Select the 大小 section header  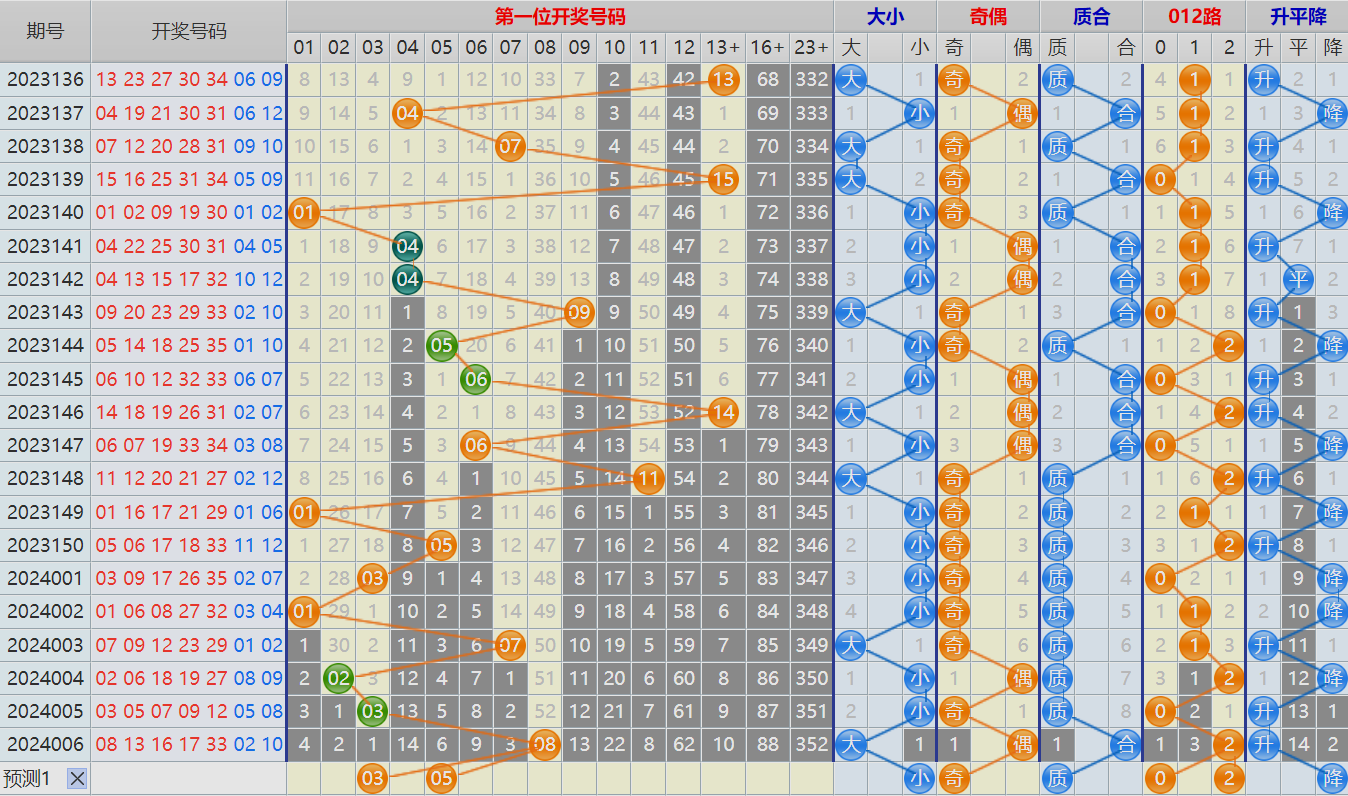885,16
